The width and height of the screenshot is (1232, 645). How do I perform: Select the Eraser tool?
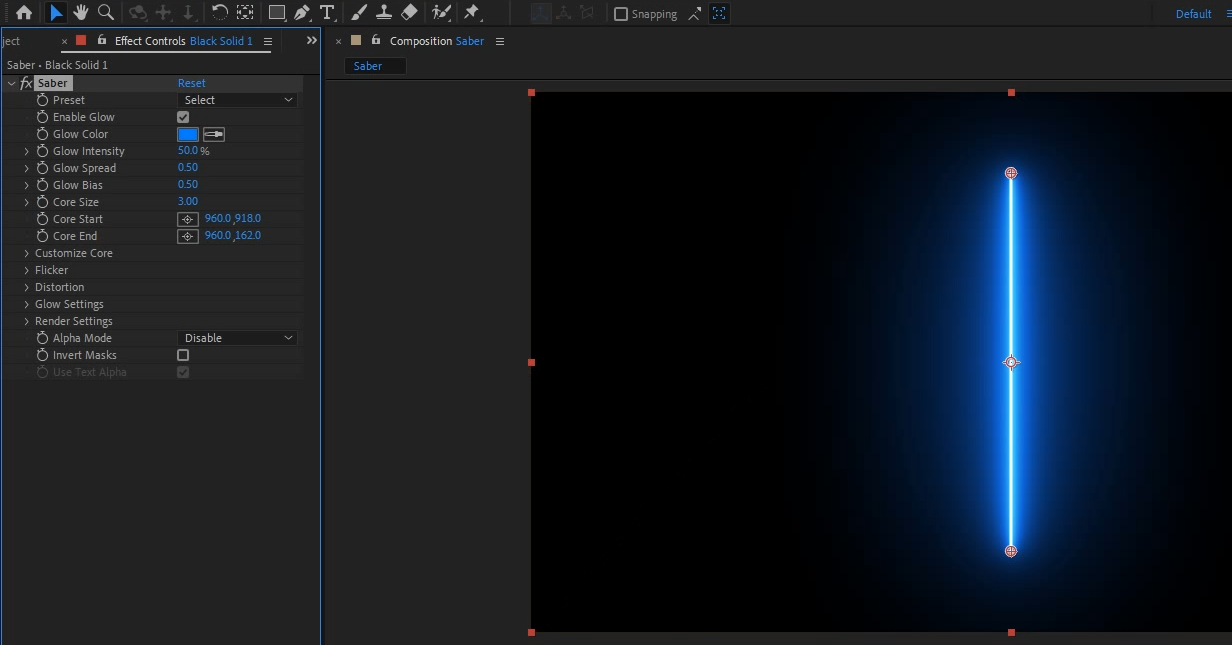pyautogui.click(x=408, y=13)
